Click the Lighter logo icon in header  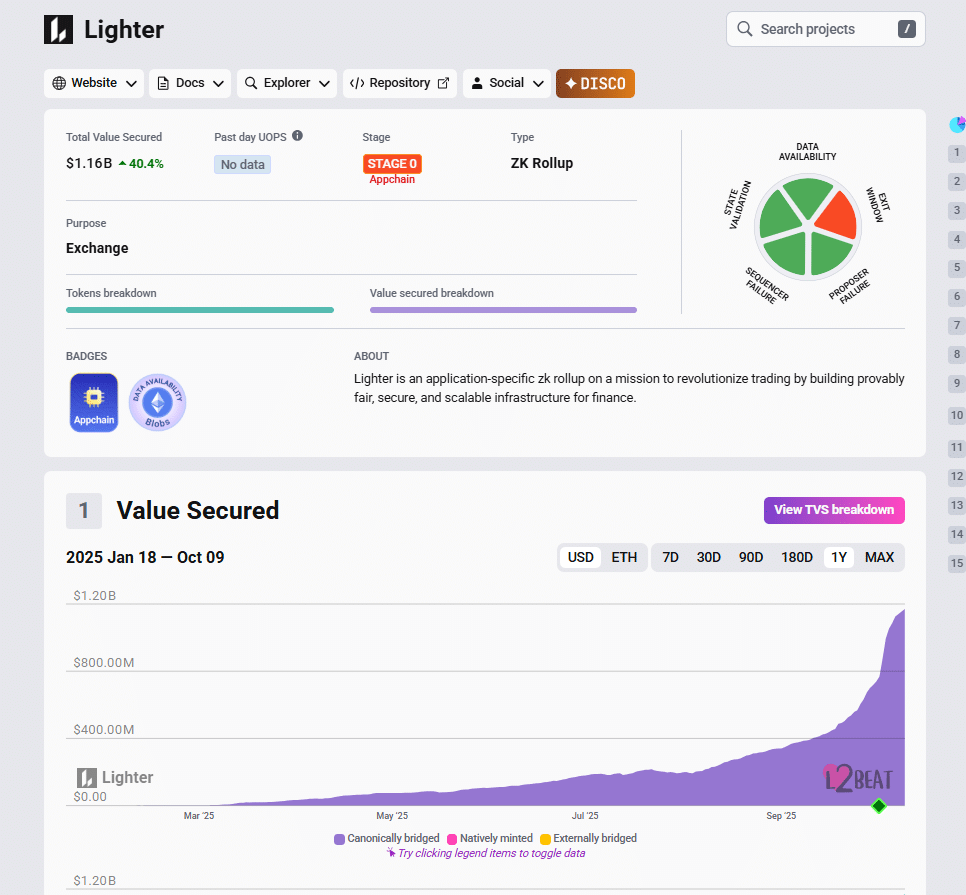[x=59, y=30]
